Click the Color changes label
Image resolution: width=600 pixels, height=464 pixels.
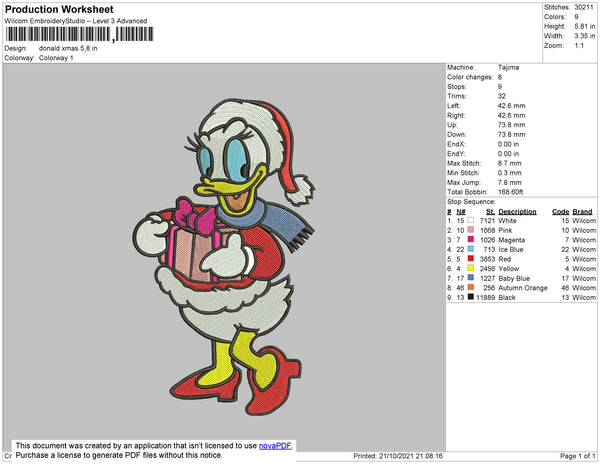click(x=470, y=77)
